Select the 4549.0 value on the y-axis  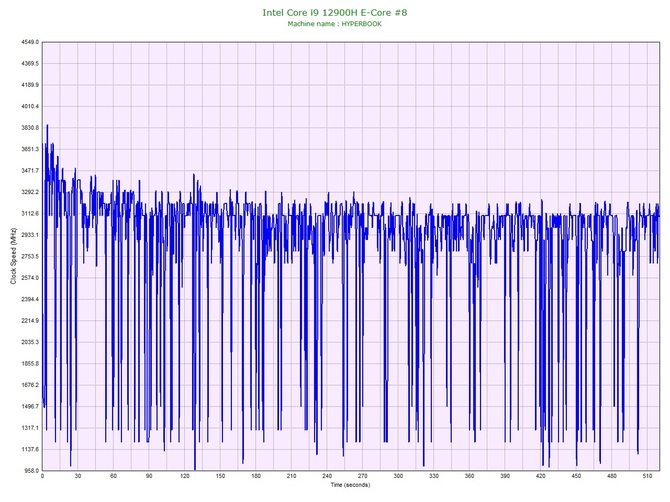(x=25, y=42)
